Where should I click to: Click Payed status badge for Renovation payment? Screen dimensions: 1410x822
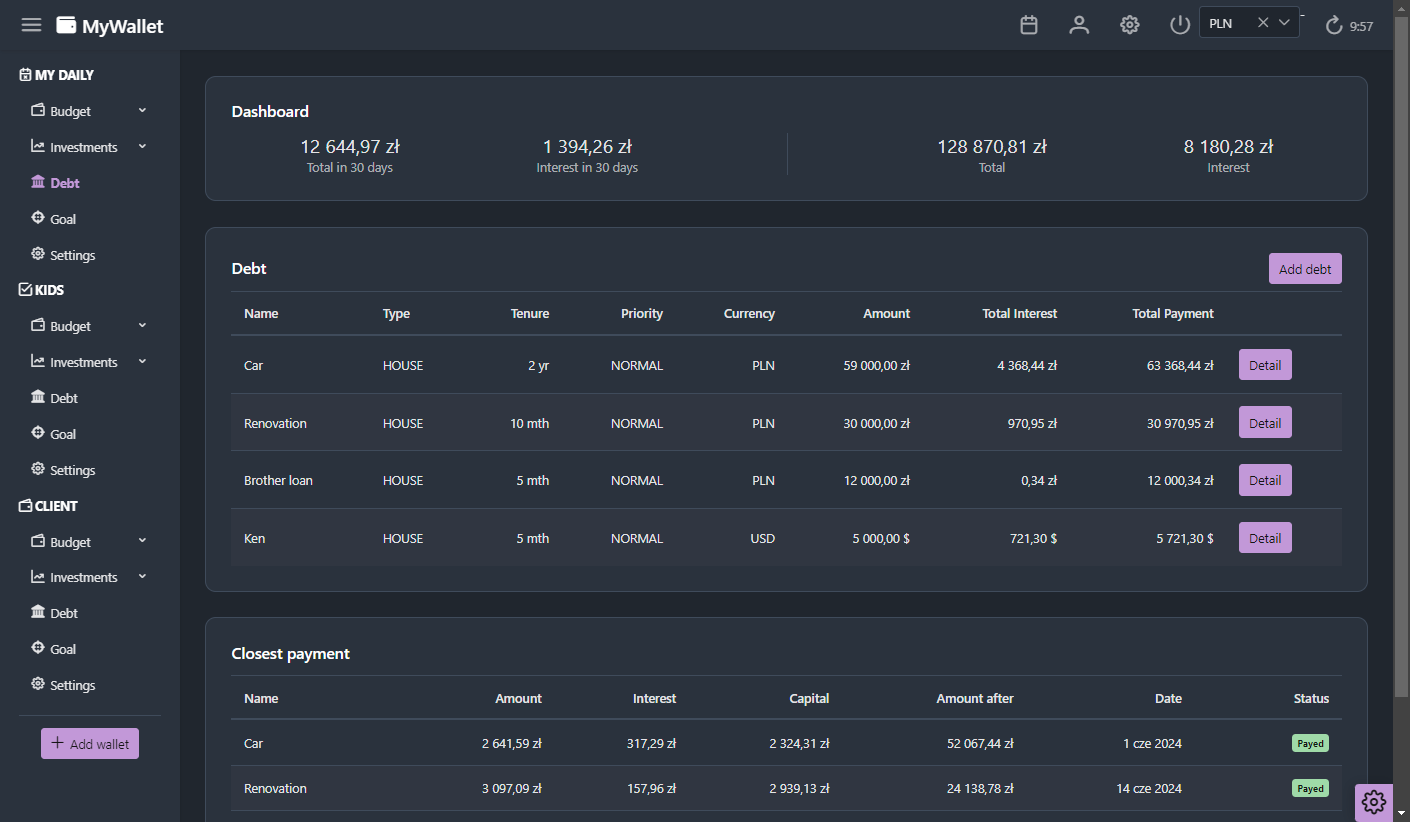1310,789
